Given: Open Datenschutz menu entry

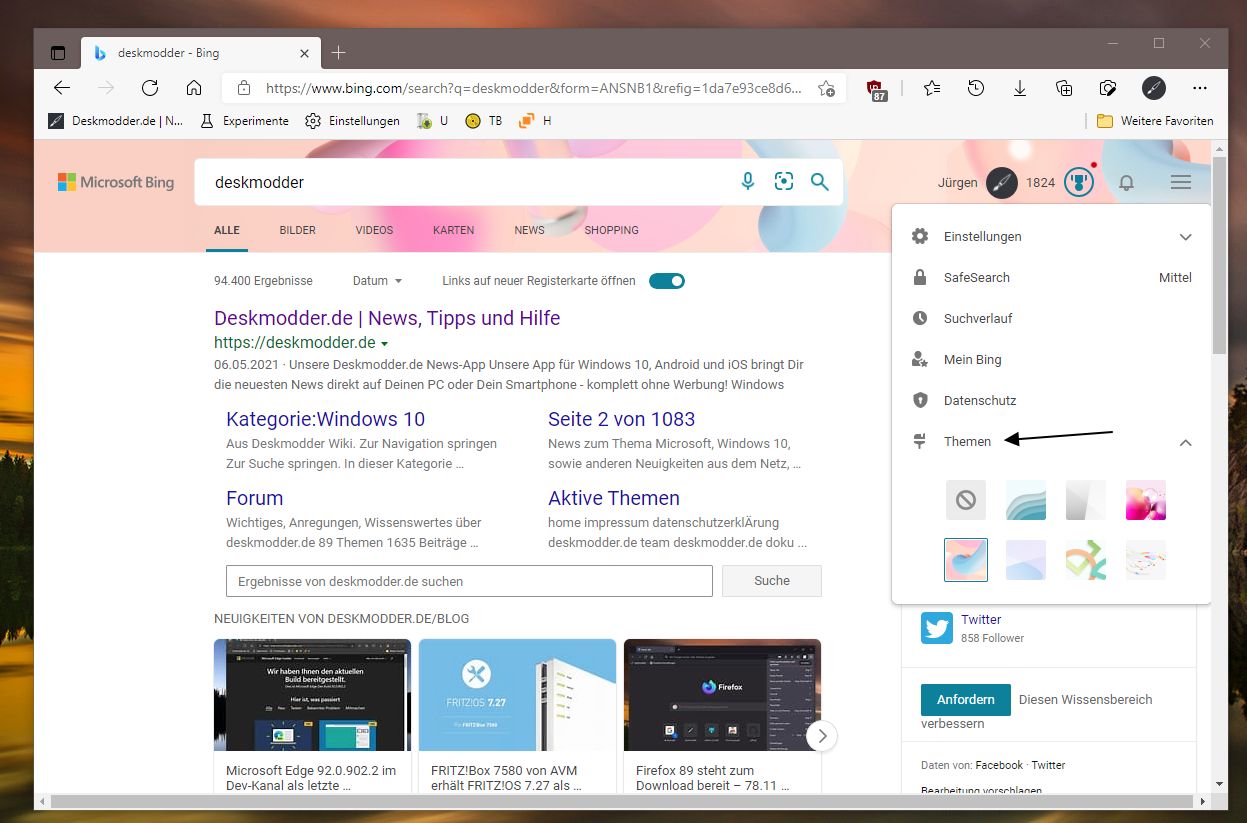Looking at the screenshot, I should coord(1051,401).
